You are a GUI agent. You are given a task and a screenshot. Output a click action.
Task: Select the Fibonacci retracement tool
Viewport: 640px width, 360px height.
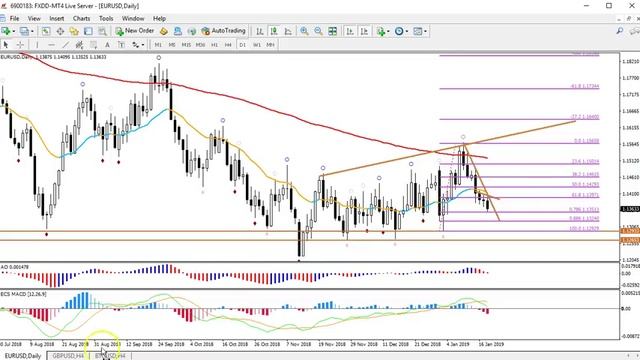point(93,45)
